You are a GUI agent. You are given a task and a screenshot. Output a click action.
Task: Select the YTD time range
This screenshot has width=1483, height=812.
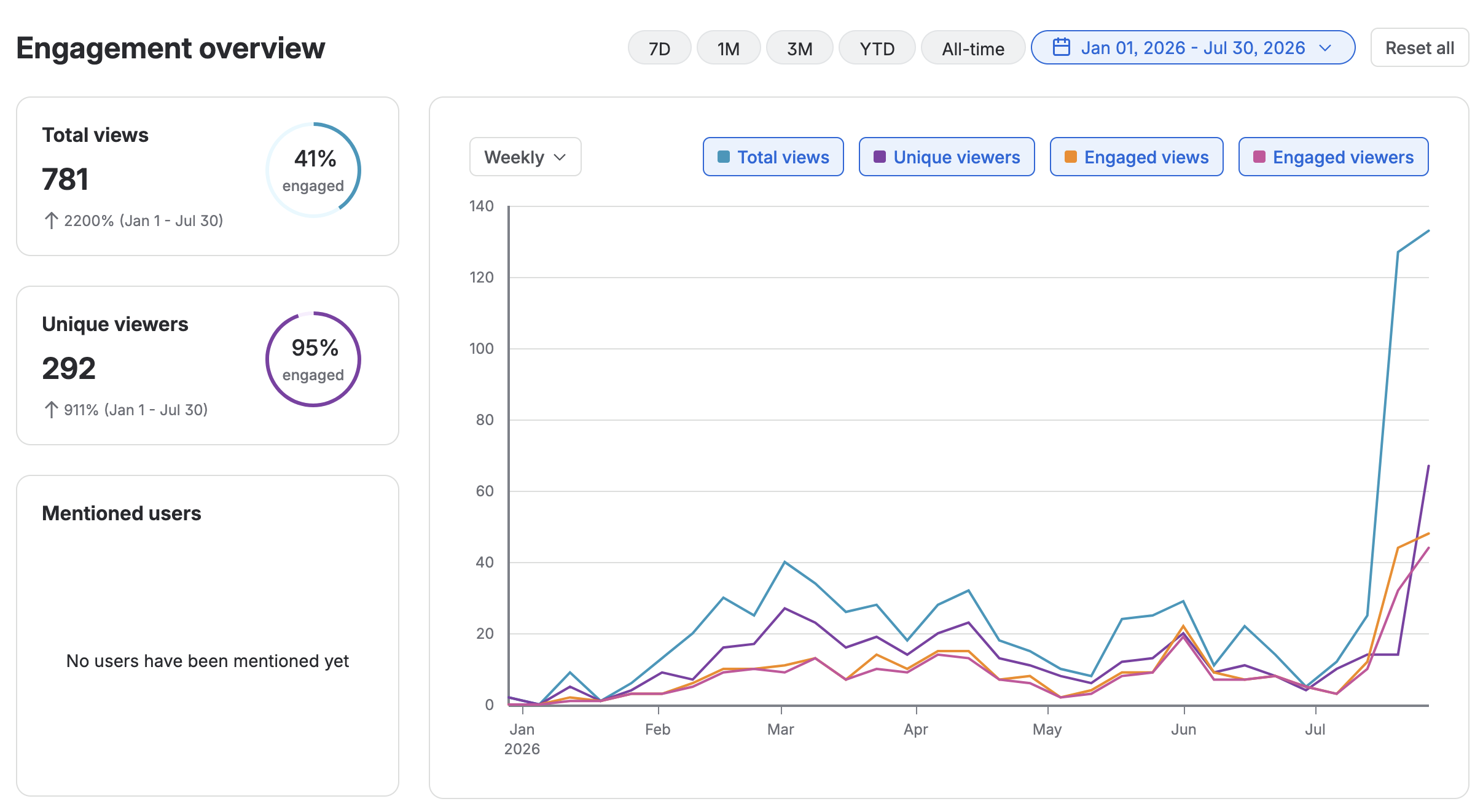pyautogui.click(x=877, y=48)
